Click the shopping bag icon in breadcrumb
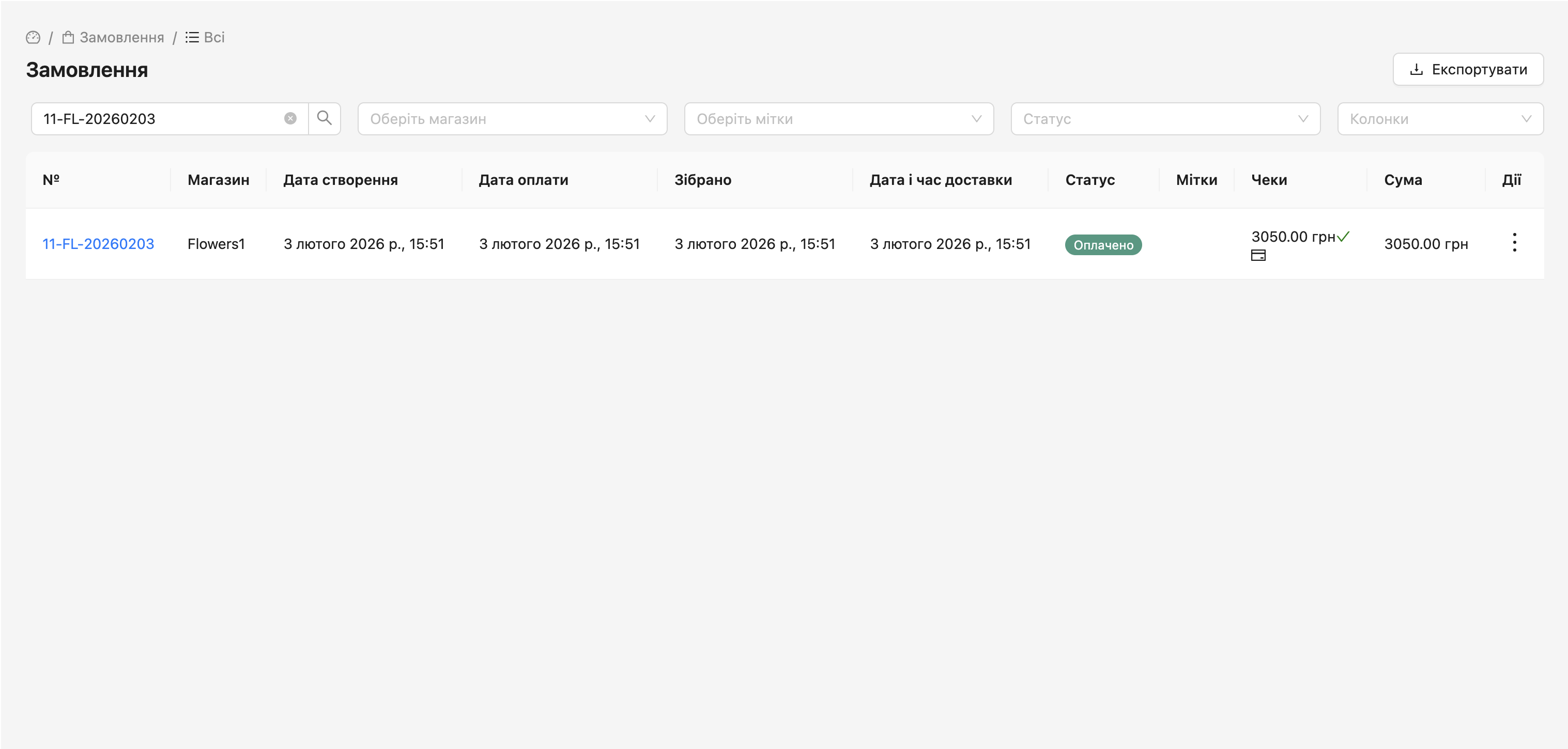This screenshot has height=749, width=1568. 68,38
